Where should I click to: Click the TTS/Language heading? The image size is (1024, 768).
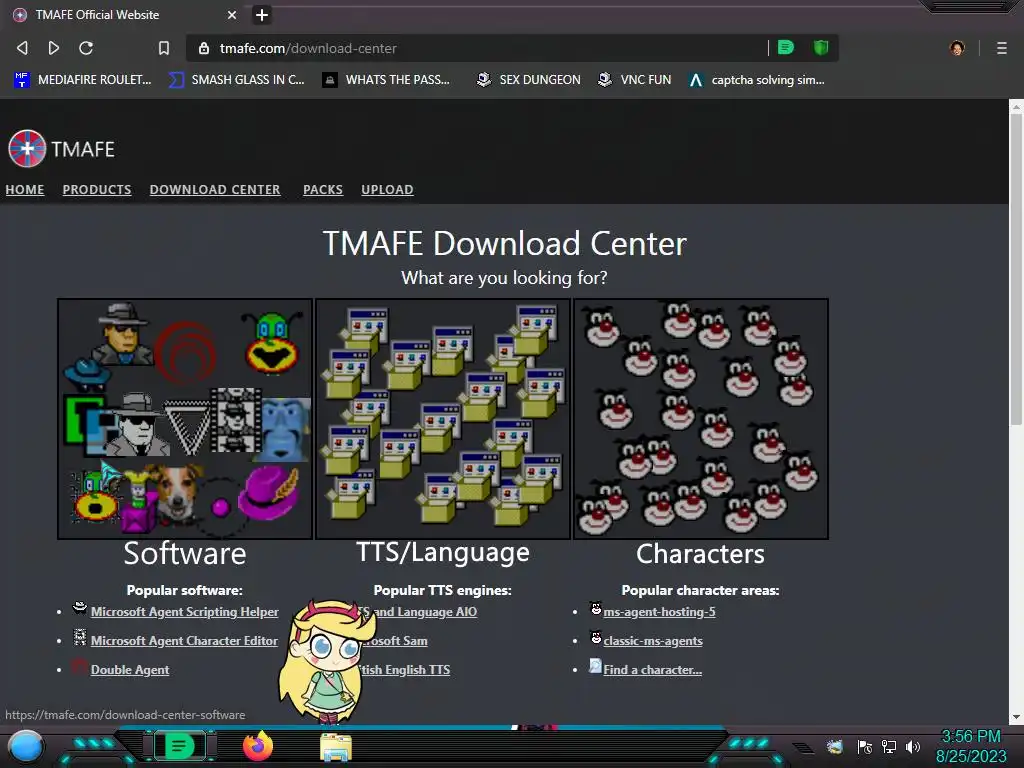click(443, 552)
